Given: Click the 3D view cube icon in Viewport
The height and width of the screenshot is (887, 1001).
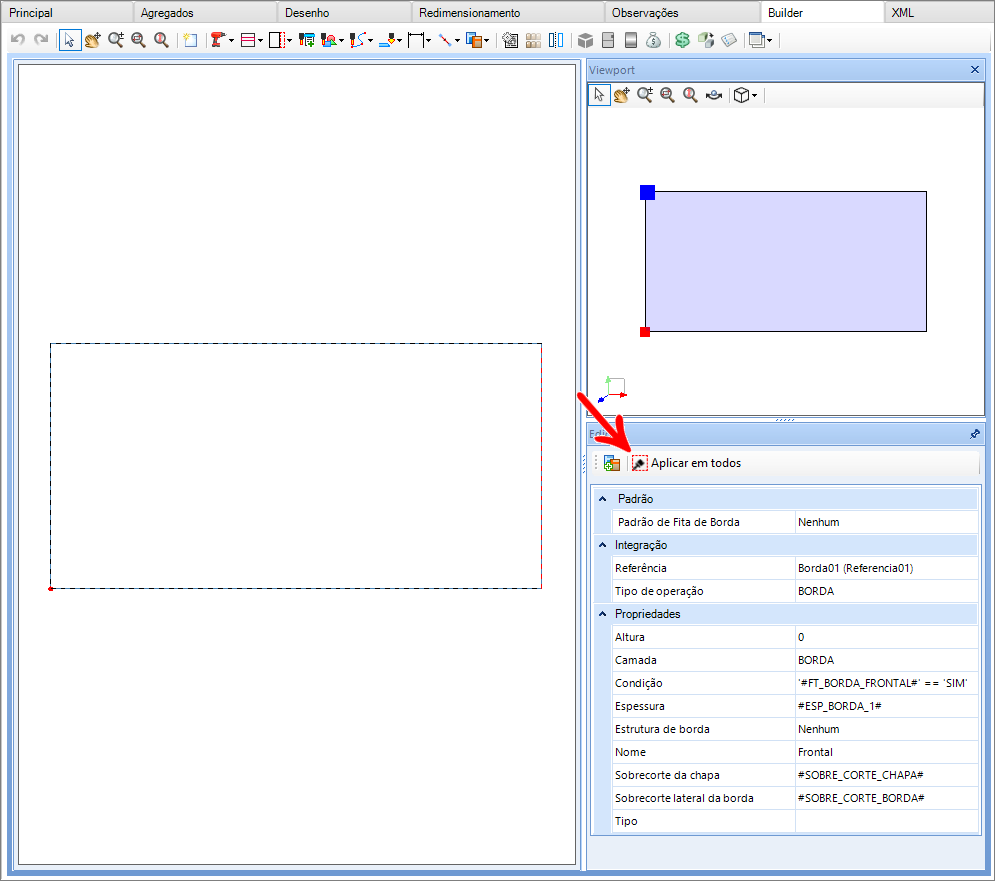Looking at the screenshot, I should point(741,95).
